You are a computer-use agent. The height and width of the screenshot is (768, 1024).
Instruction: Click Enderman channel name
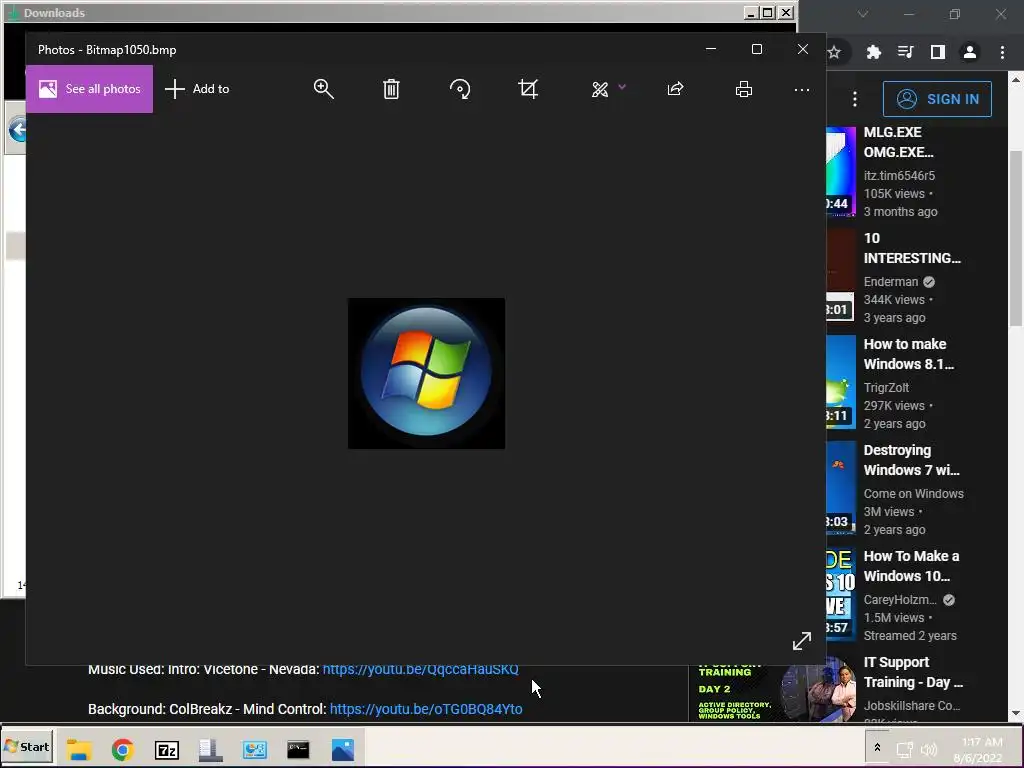pyautogui.click(x=891, y=281)
